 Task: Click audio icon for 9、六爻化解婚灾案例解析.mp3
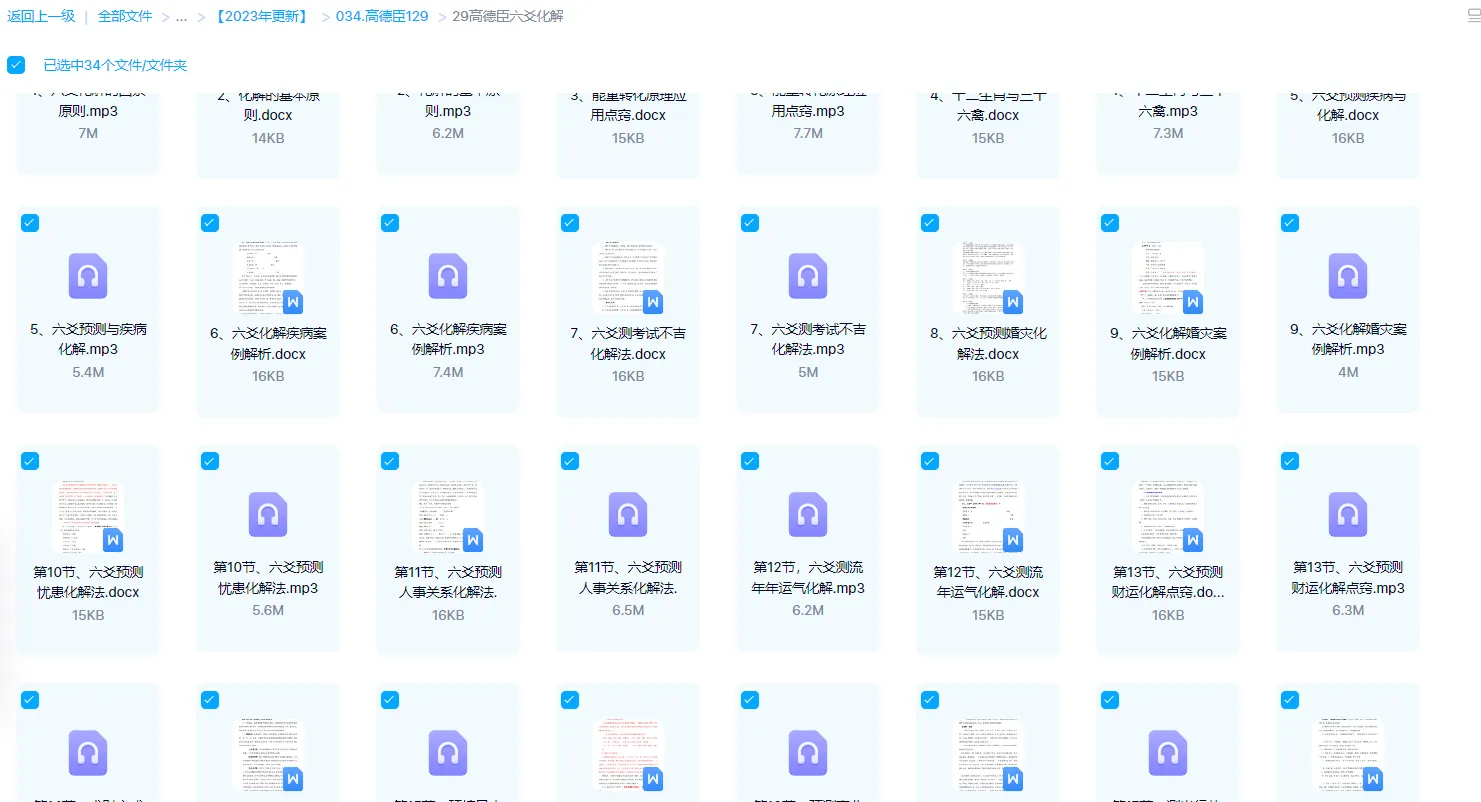tap(1348, 276)
